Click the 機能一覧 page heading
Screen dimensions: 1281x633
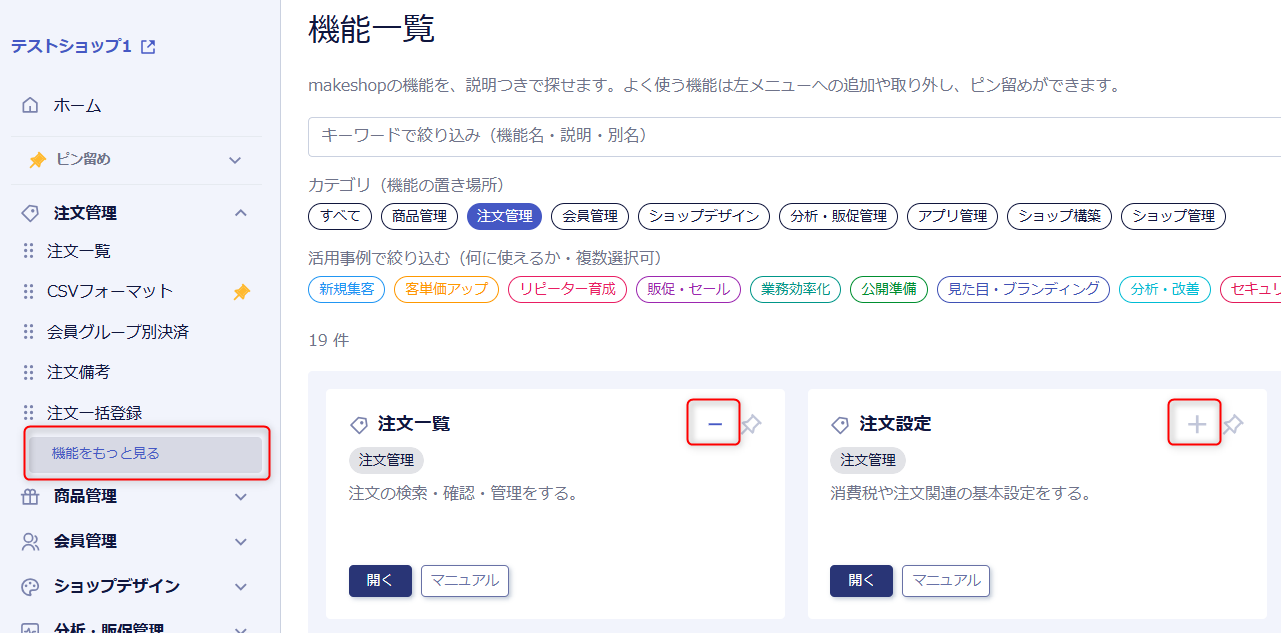(x=372, y=29)
